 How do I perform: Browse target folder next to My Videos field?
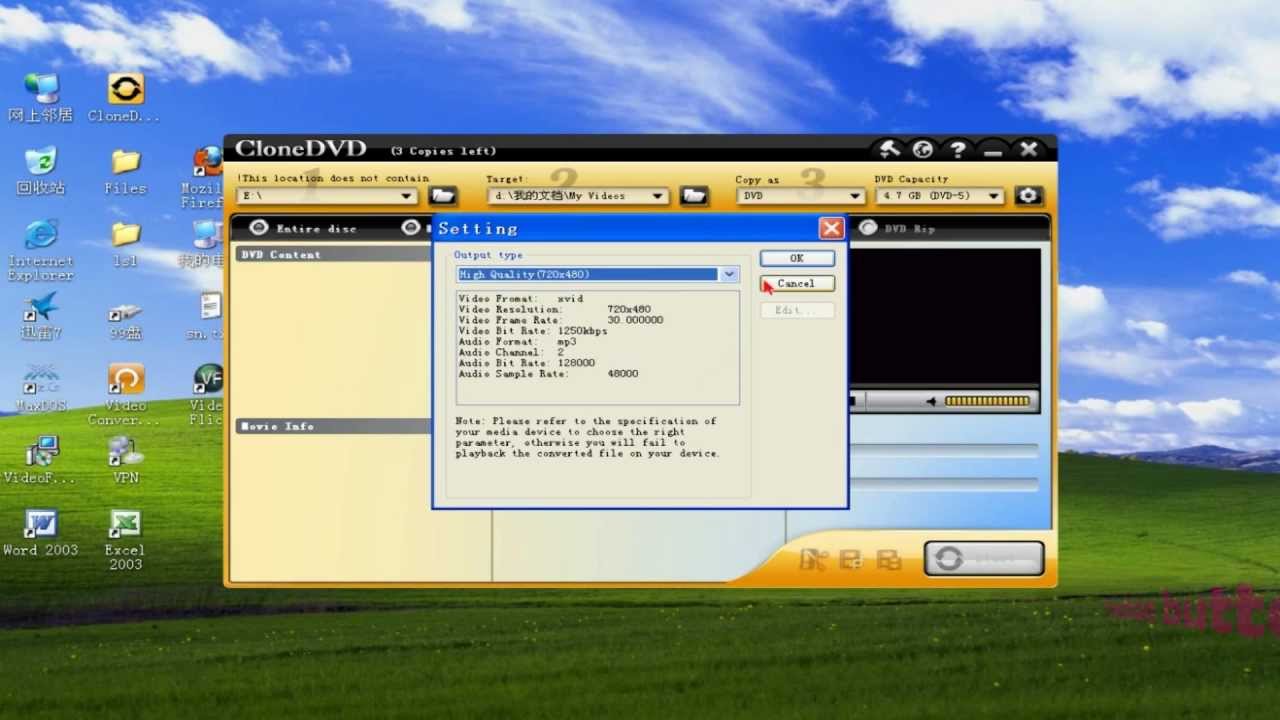[693, 196]
